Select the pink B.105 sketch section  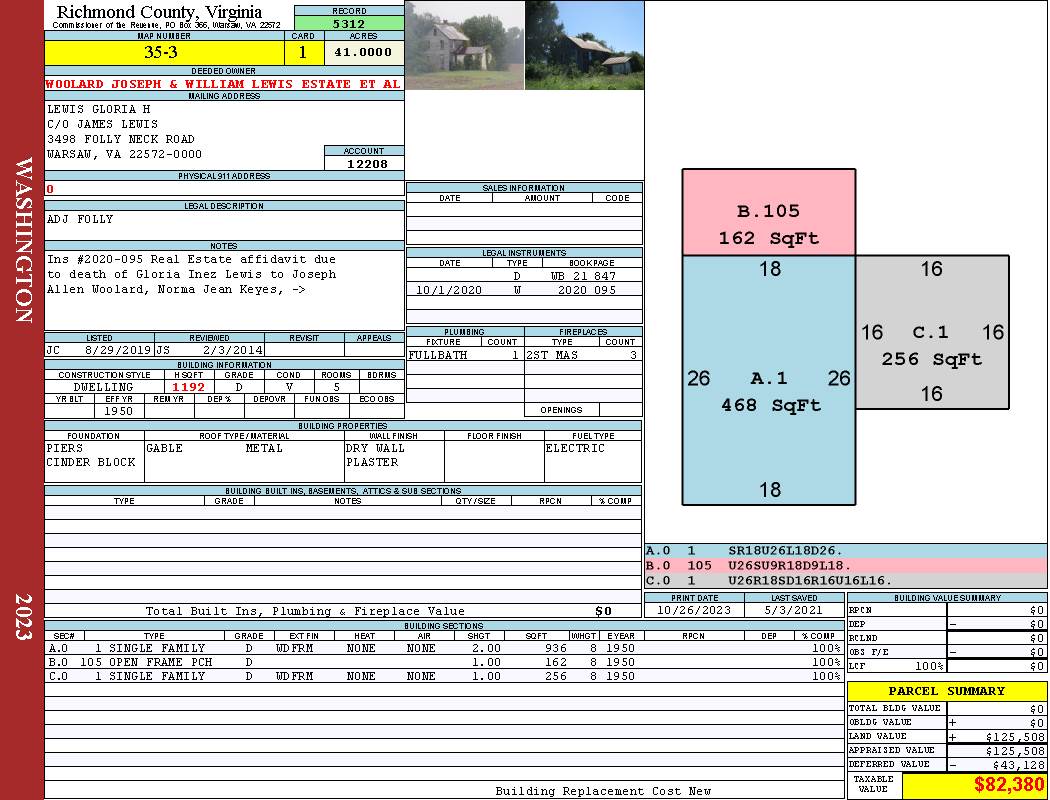click(x=768, y=213)
